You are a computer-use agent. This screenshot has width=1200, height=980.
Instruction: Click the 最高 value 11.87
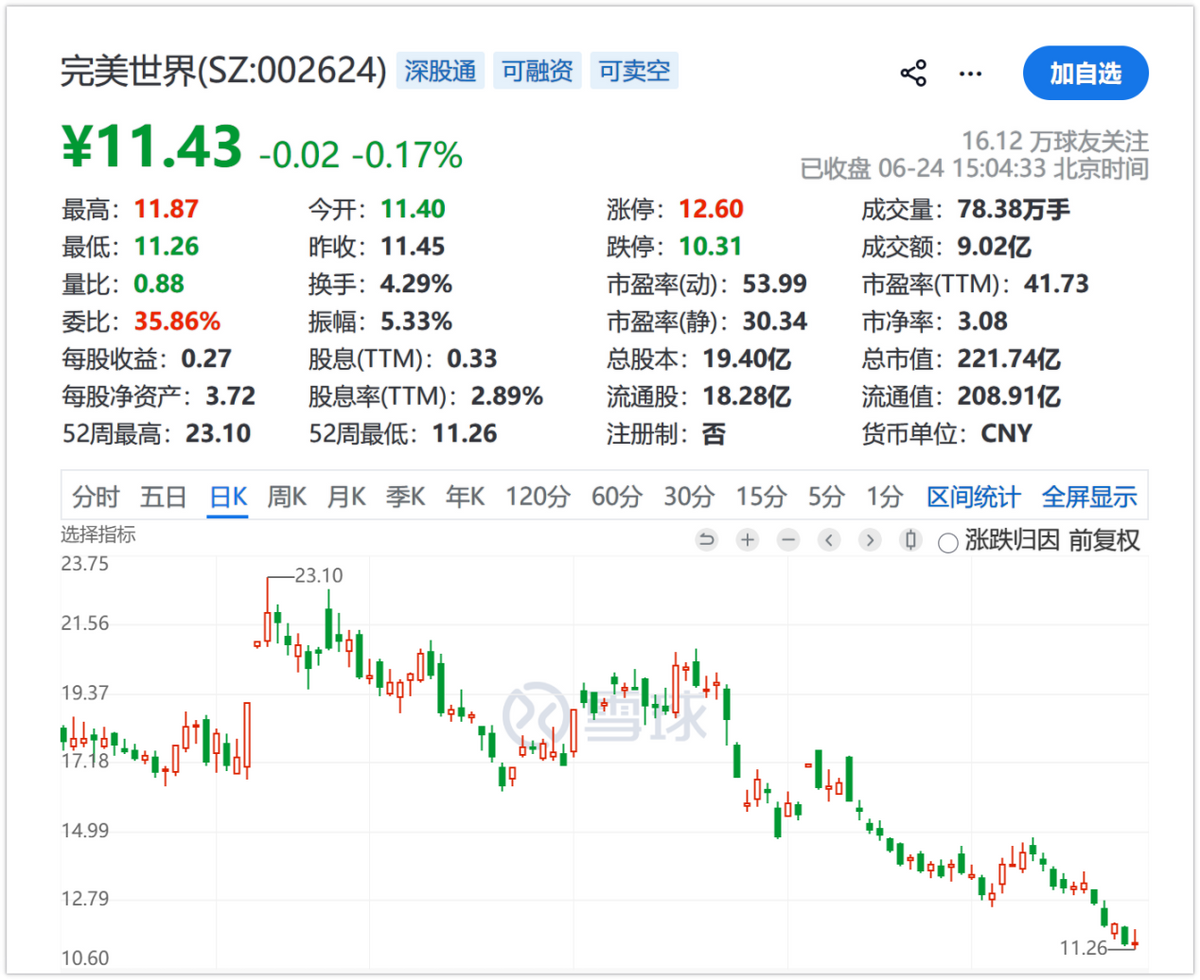165,209
